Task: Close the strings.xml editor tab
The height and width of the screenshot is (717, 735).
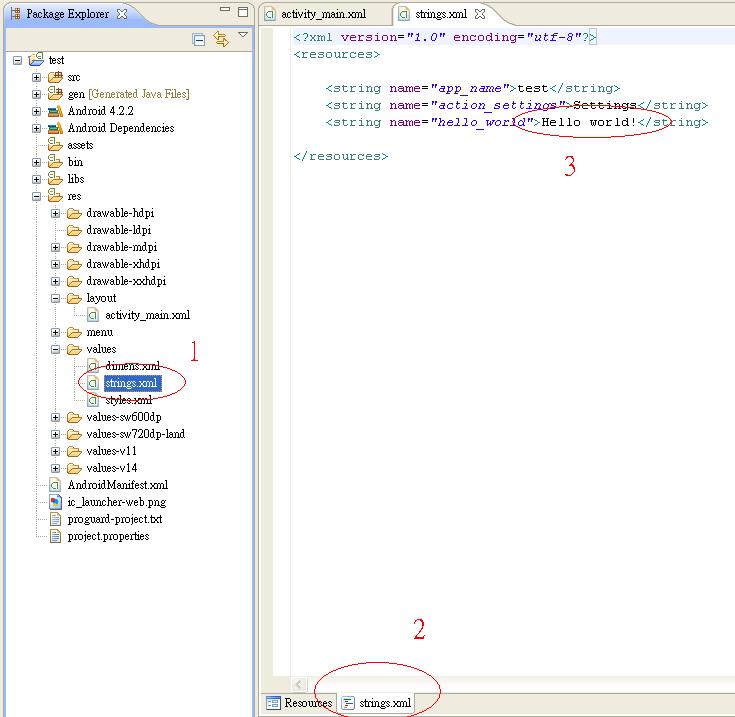Action: coord(479,14)
